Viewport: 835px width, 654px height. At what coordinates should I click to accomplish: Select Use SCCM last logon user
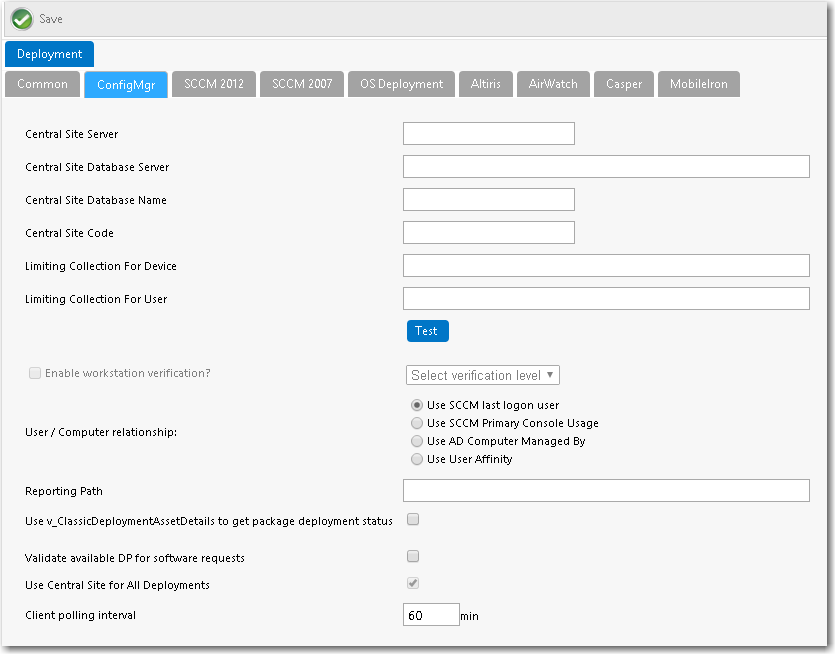417,405
